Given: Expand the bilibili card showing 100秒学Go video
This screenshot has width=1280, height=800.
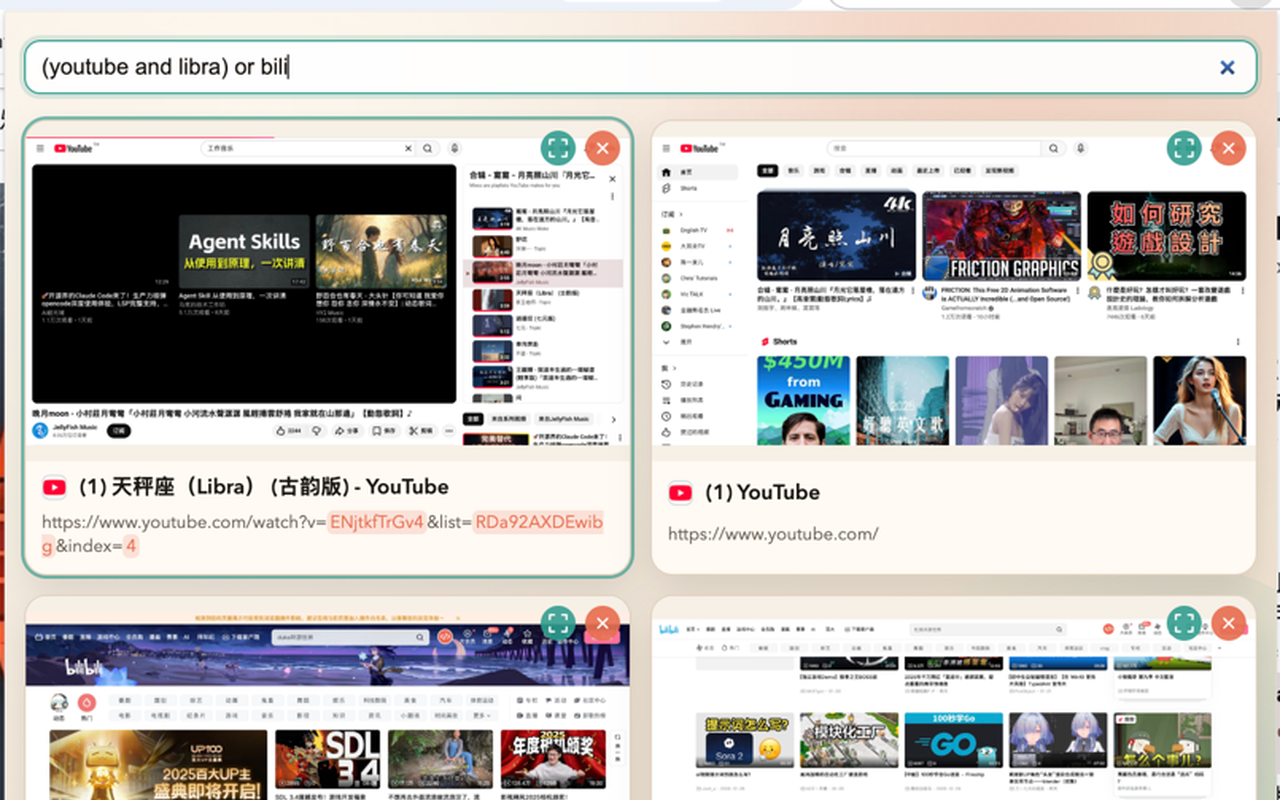Looking at the screenshot, I should click(x=1184, y=623).
